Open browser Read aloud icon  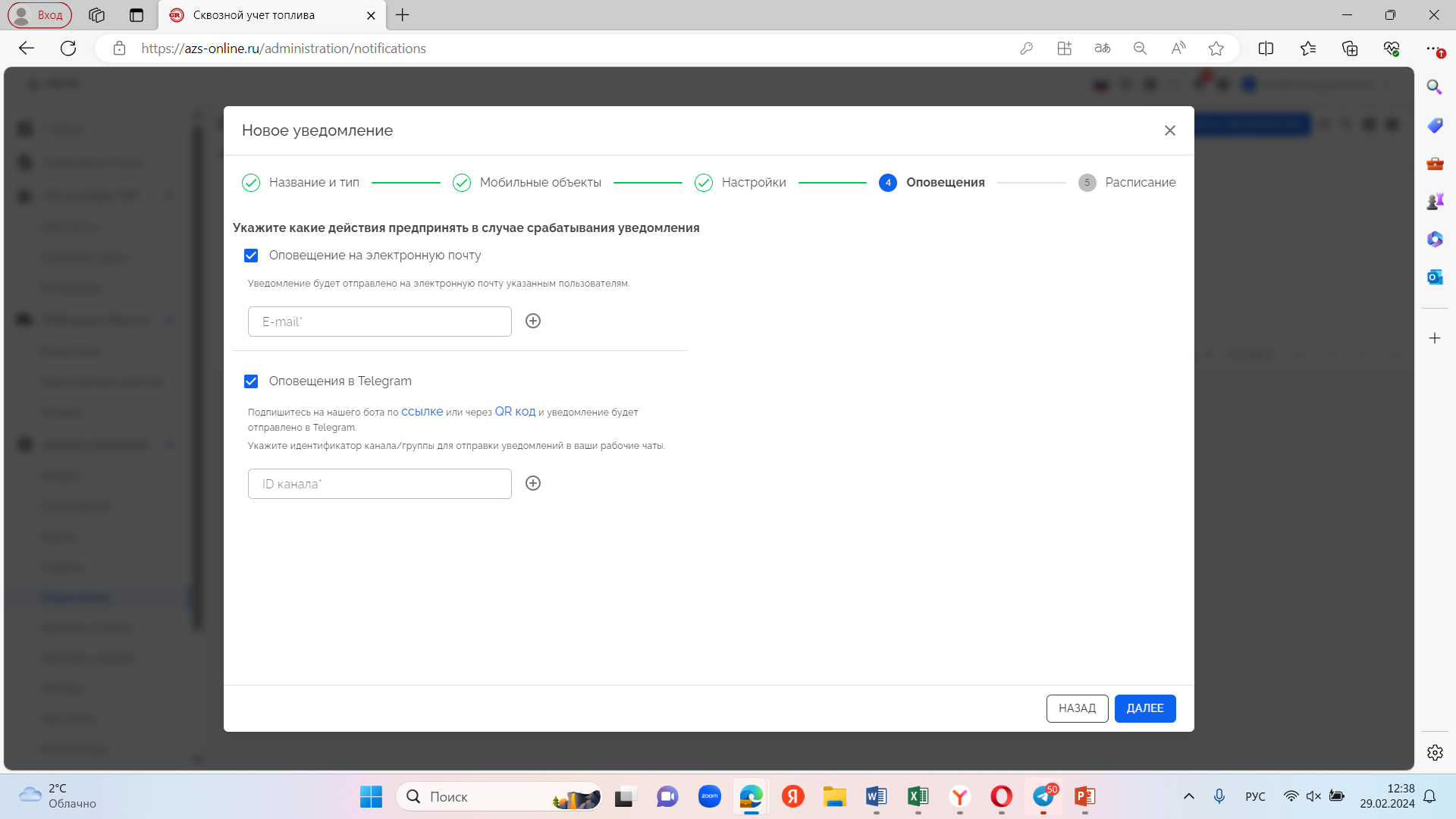click(x=1178, y=49)
